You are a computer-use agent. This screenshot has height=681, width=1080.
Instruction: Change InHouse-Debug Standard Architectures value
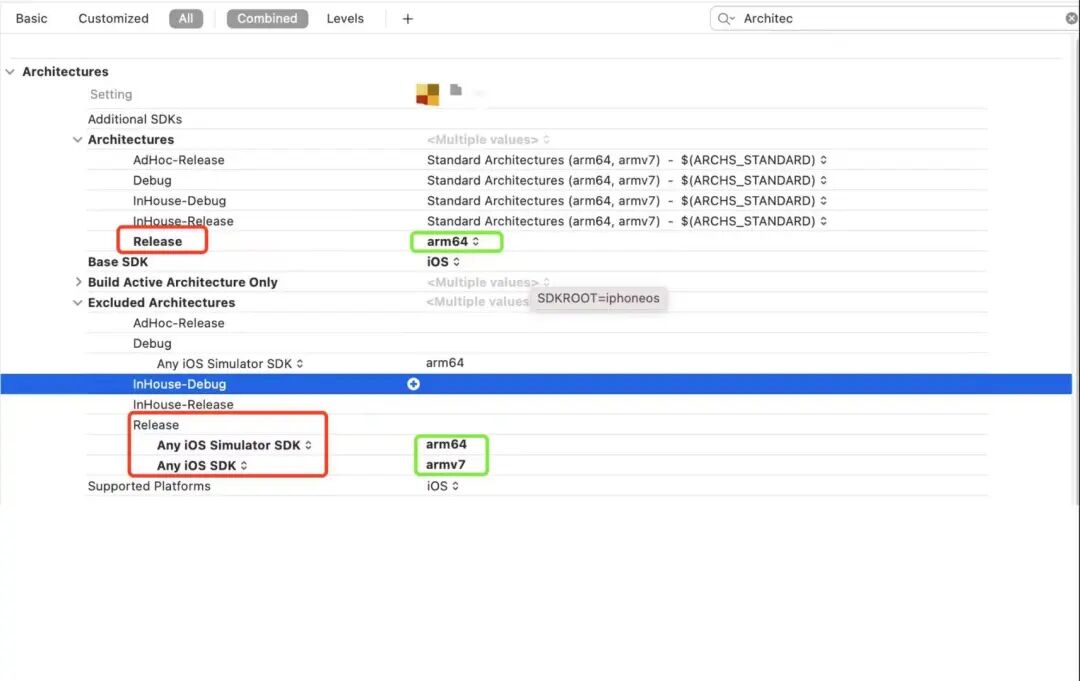tap(627, 201)
